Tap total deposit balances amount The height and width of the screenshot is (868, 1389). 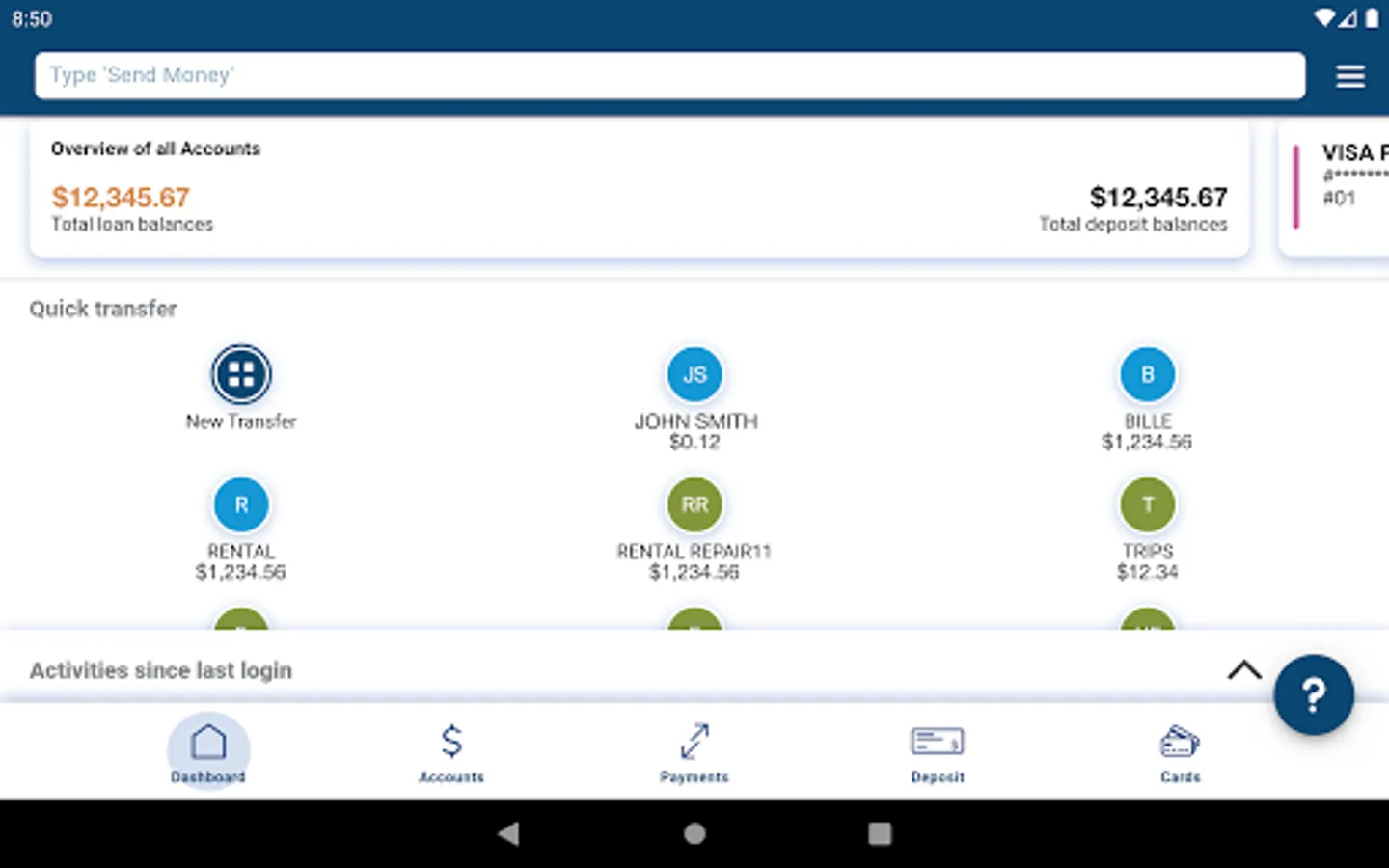1158,198
